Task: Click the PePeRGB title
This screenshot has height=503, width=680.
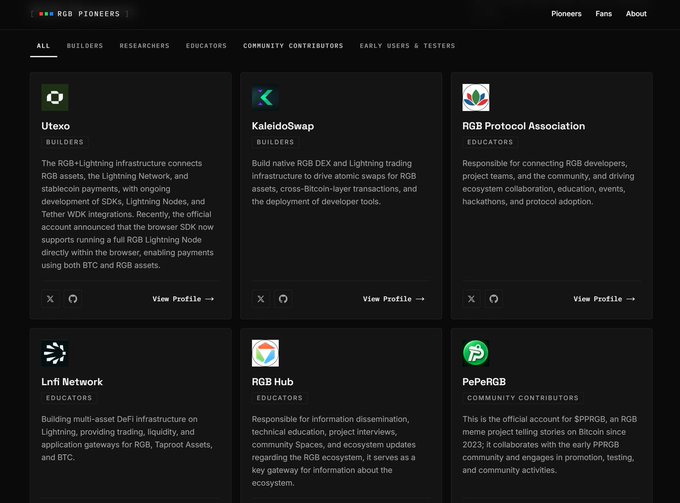Action: (484, 382)
